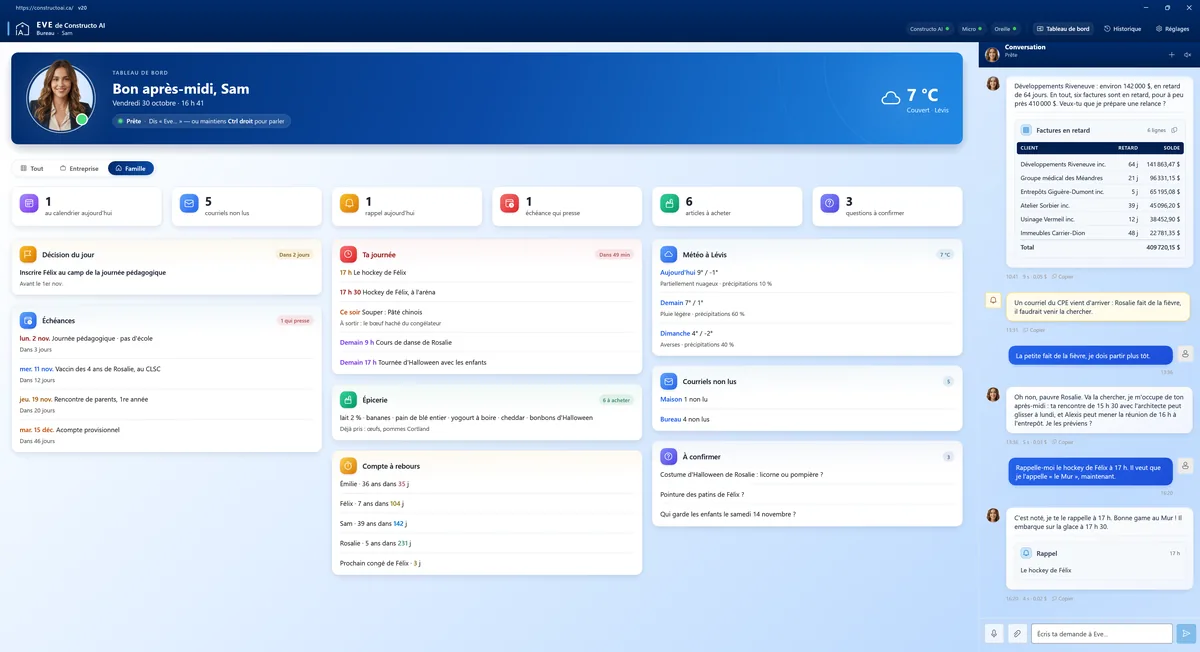Copy the CPE courriel notification message

1034,329
